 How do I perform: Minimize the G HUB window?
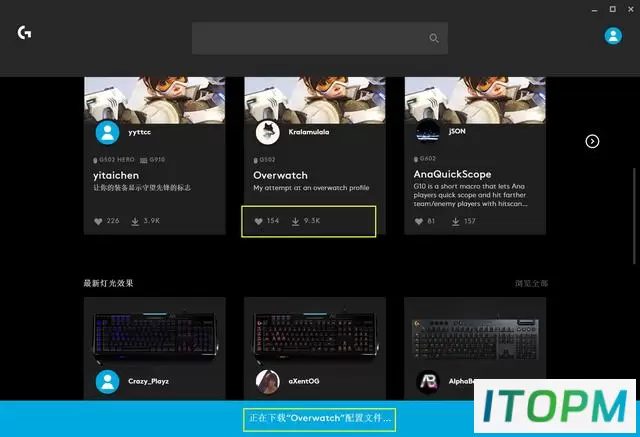[x=595, y=9]
